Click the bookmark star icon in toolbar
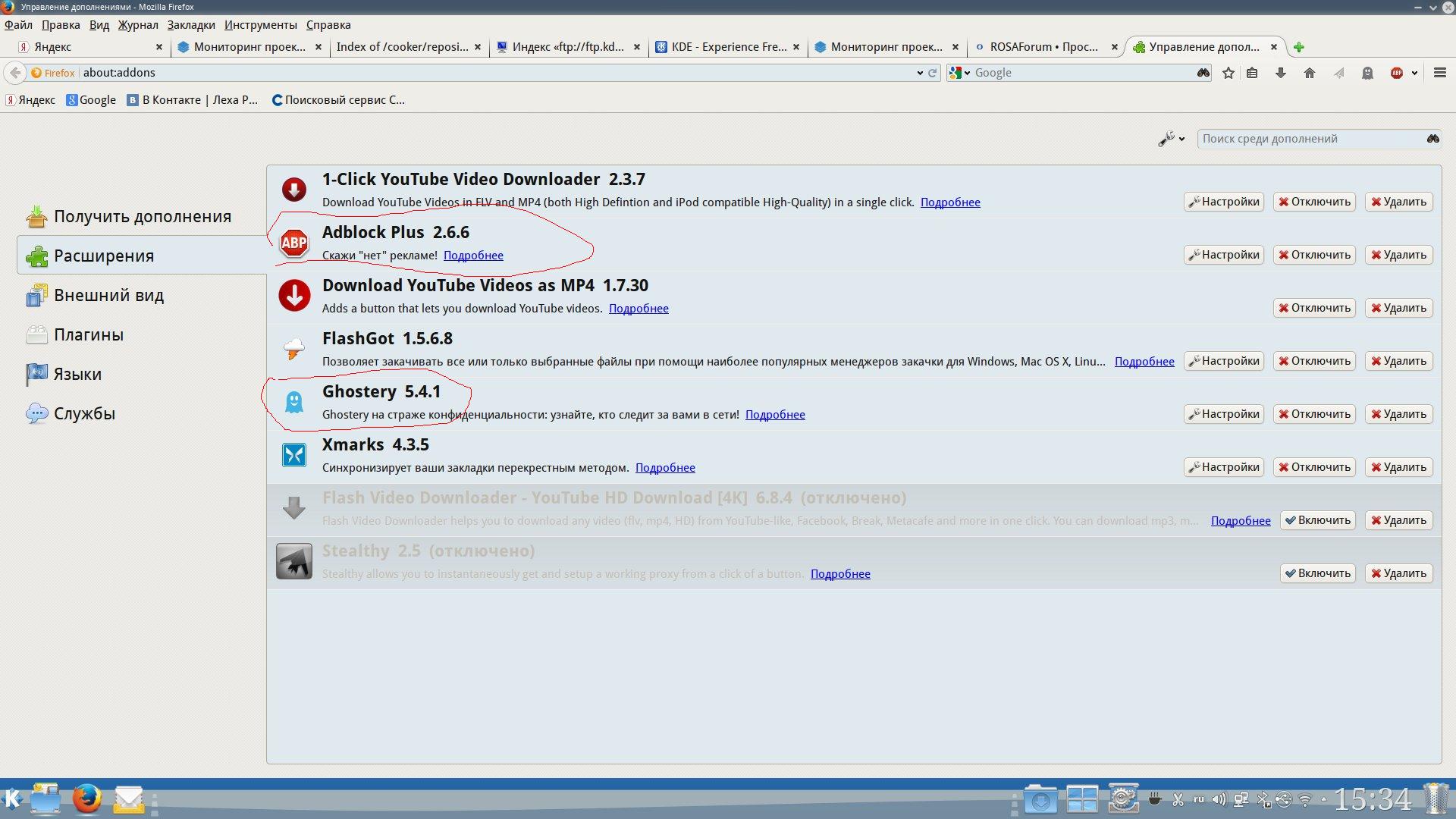The image size is (1456, 819). coord(1228,73)
